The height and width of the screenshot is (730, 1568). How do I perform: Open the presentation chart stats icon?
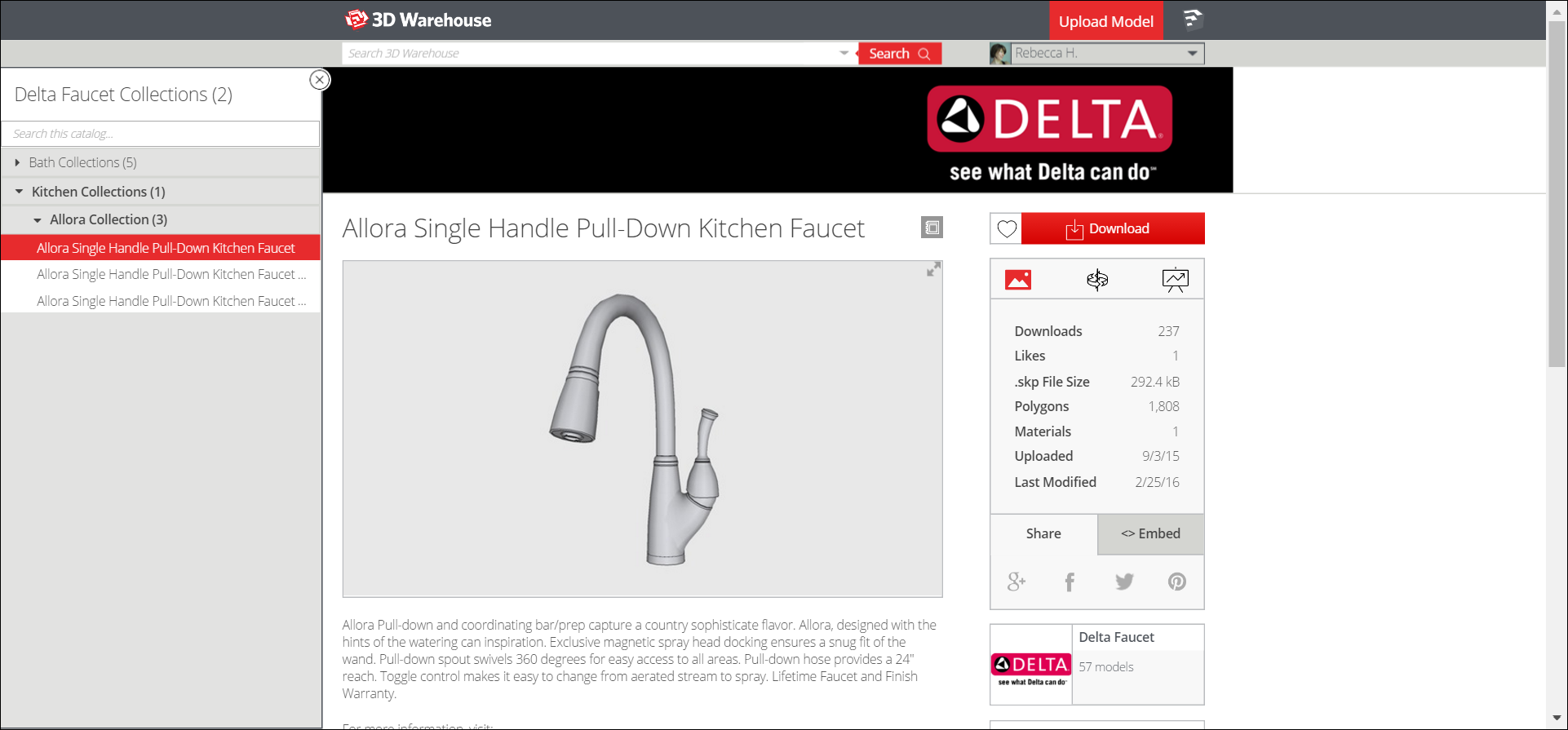(x=1175, y=280)
